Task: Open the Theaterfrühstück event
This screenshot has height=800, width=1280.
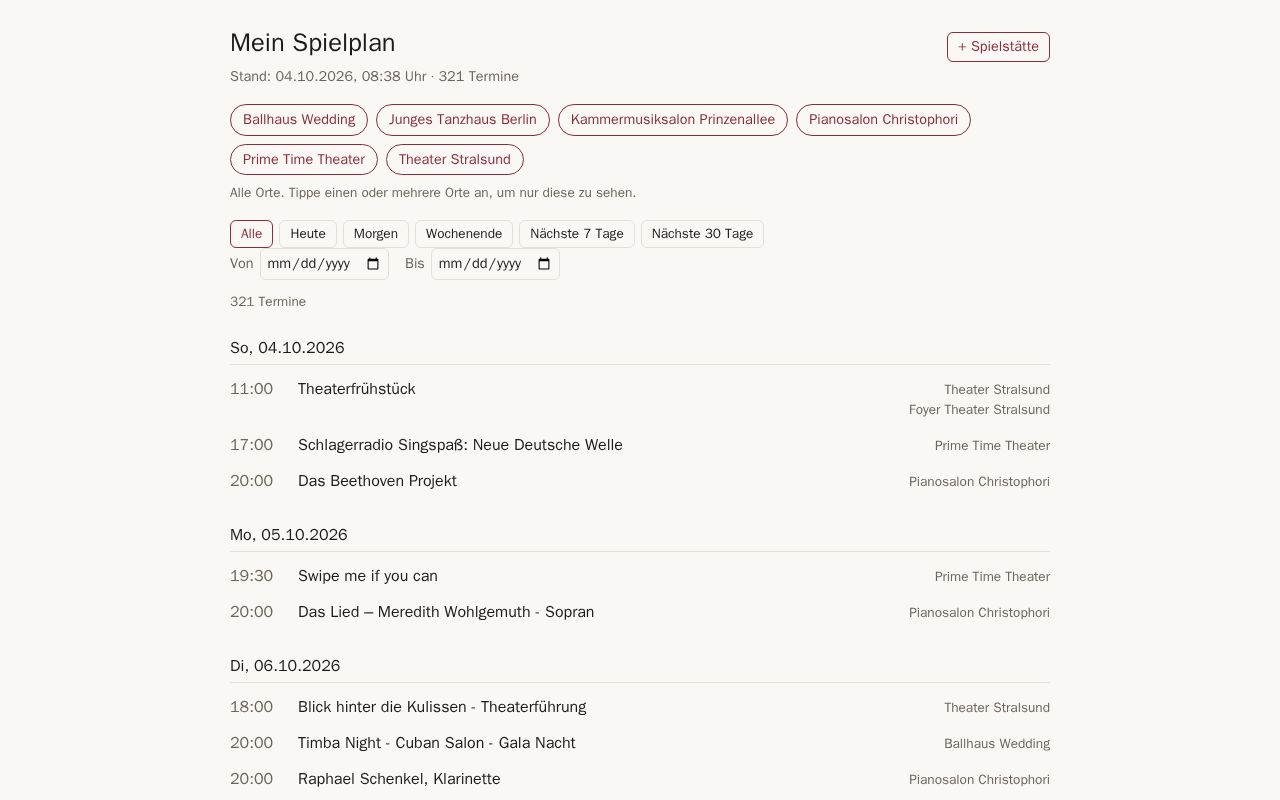Action: tap(357, 389)
